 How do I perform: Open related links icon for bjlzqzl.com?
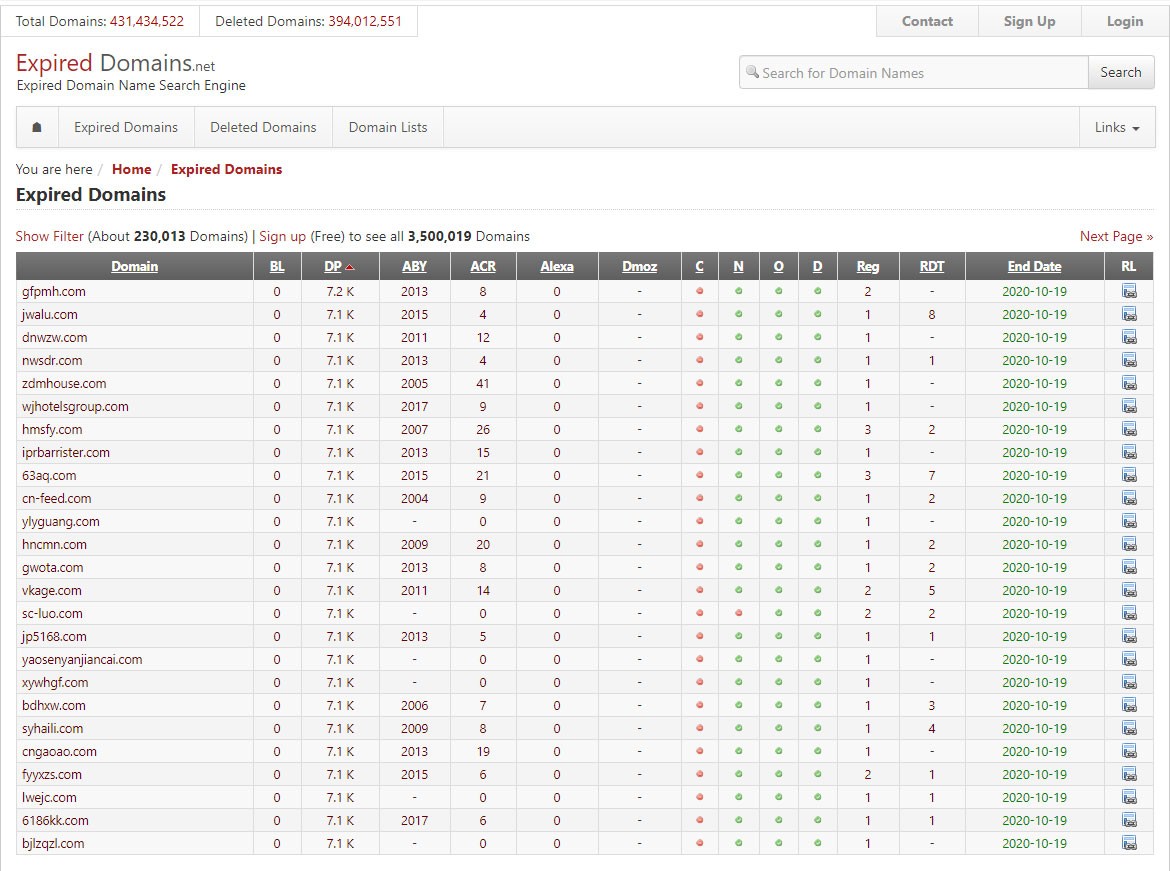point(1129,844)
